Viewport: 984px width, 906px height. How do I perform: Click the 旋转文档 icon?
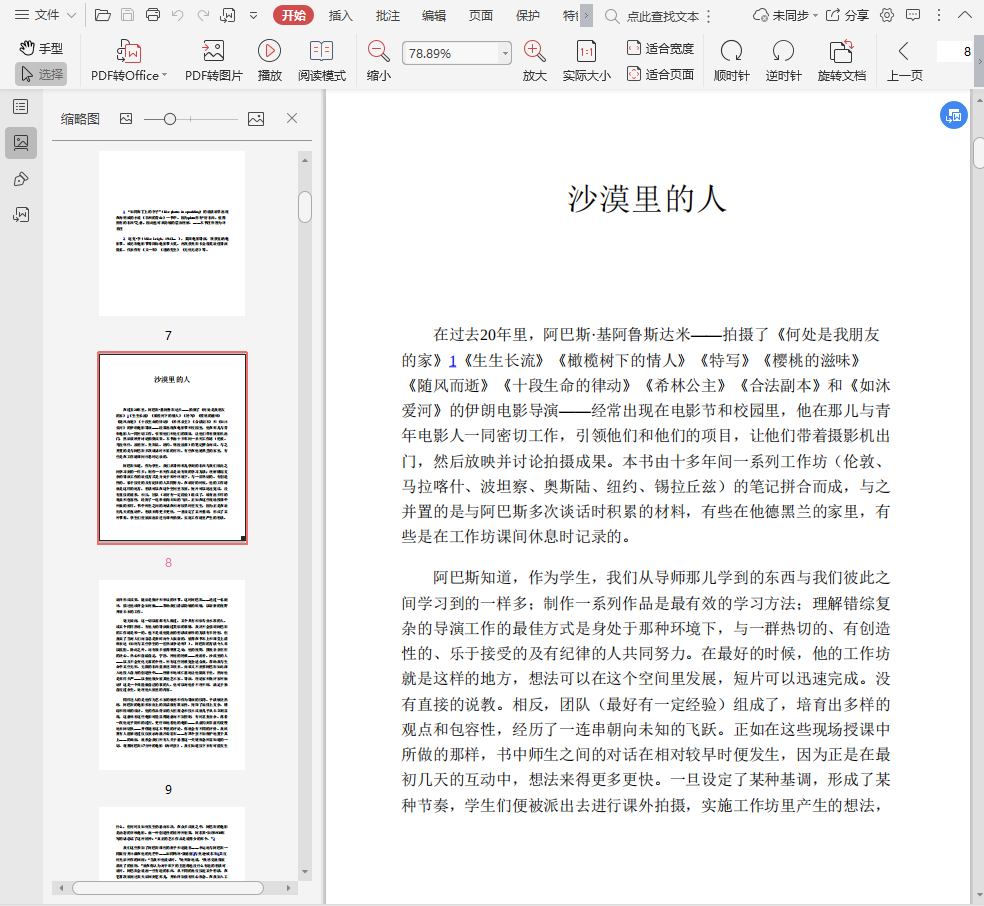841,52
